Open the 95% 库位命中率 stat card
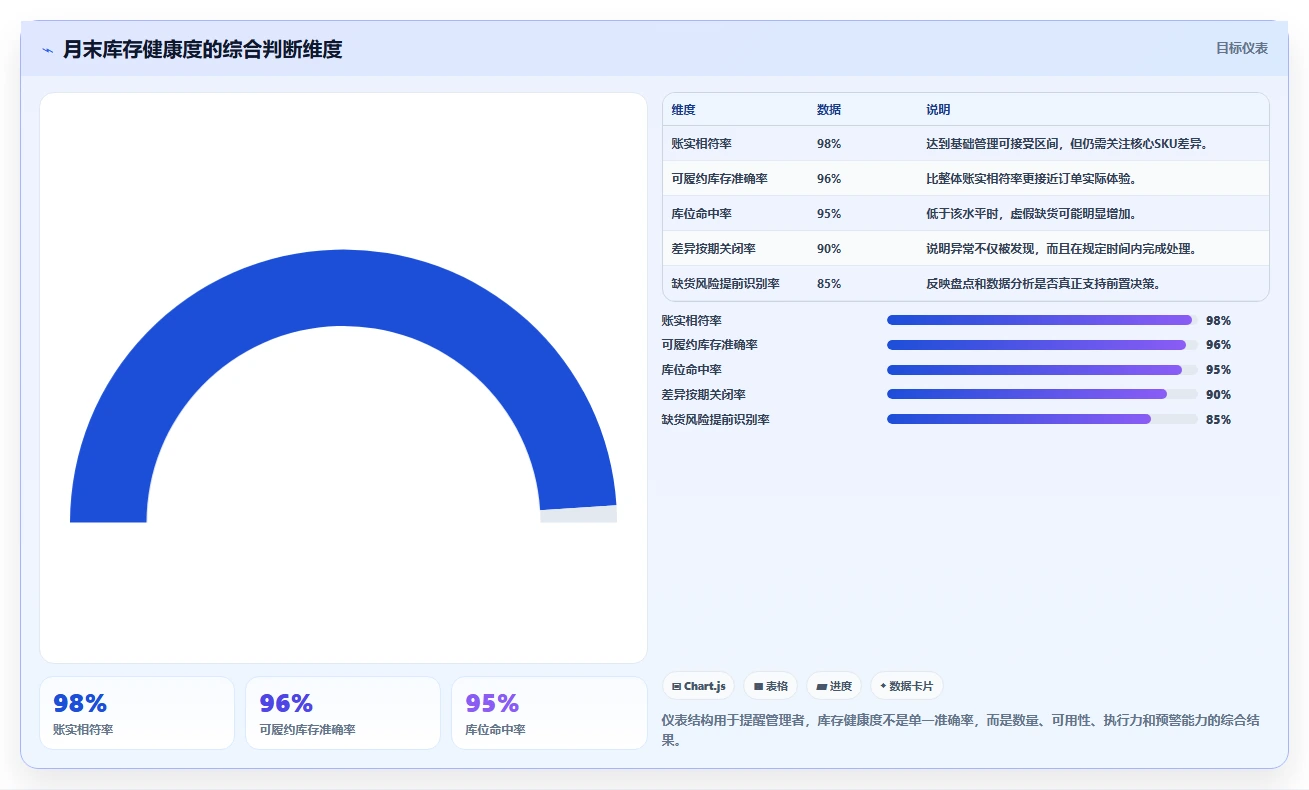 549,713
